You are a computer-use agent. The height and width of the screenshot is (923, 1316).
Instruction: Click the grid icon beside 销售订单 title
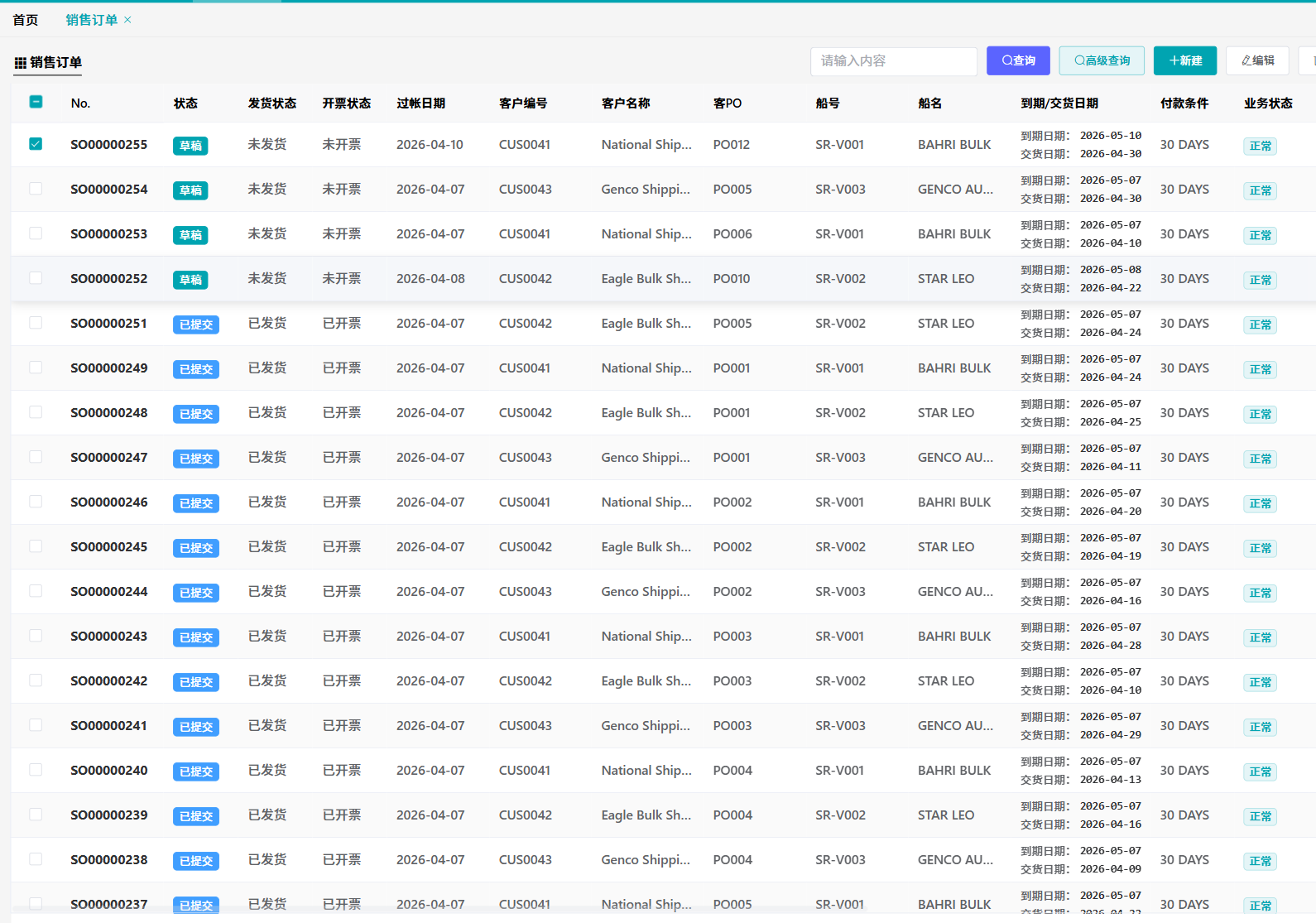[21, 63]
